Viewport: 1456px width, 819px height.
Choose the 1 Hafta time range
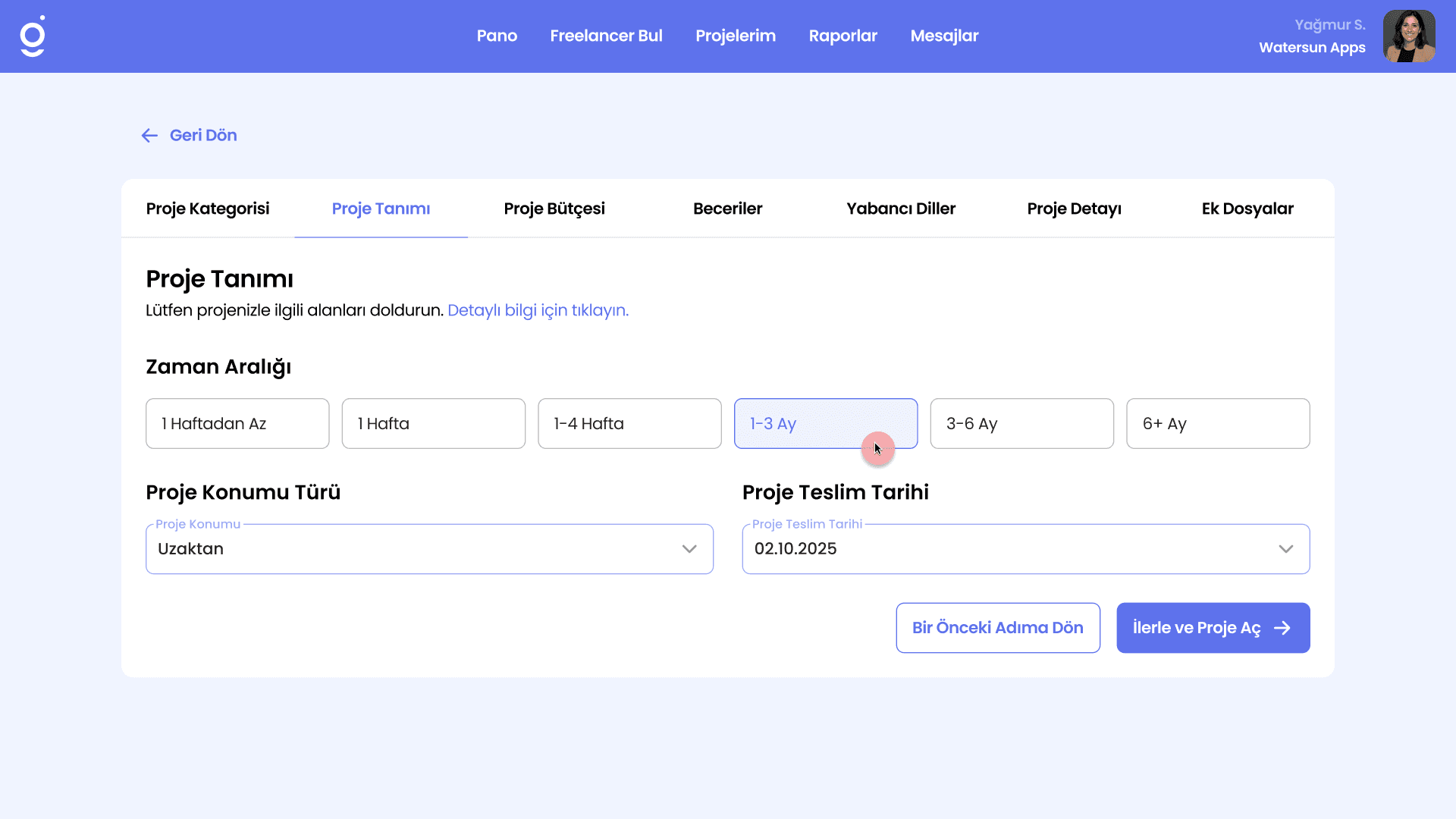point(433,424)
